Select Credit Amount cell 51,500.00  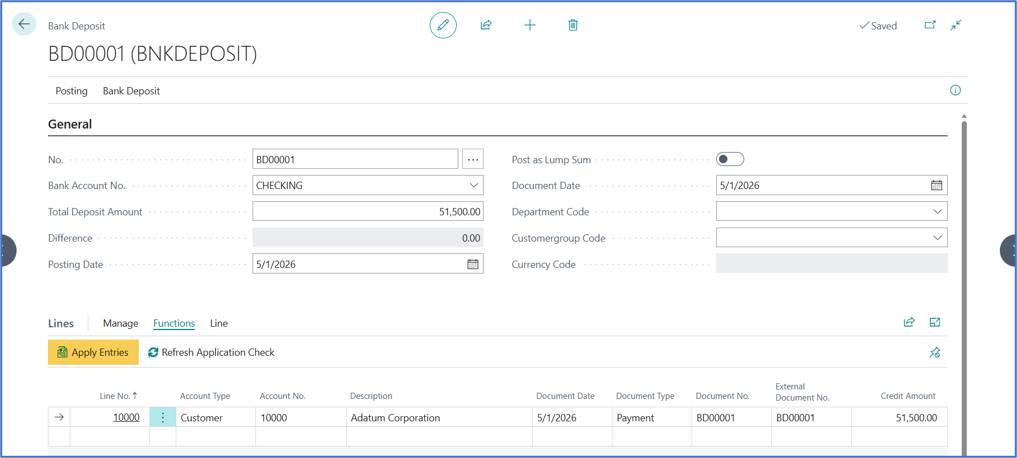(900, 418)
